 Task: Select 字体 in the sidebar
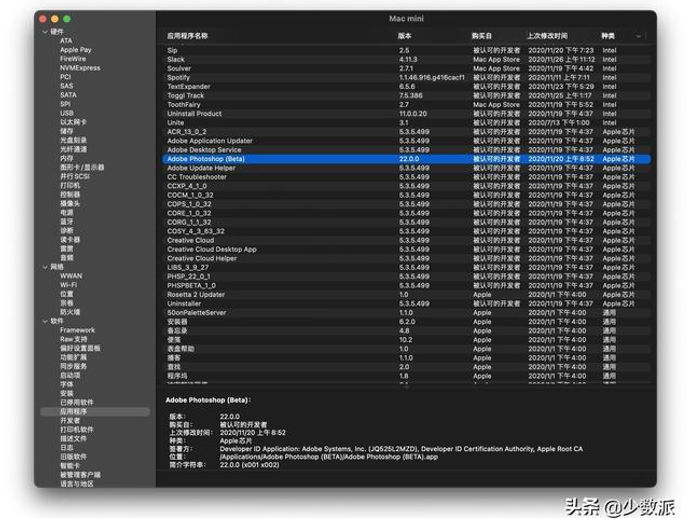(x=66, y=384)
